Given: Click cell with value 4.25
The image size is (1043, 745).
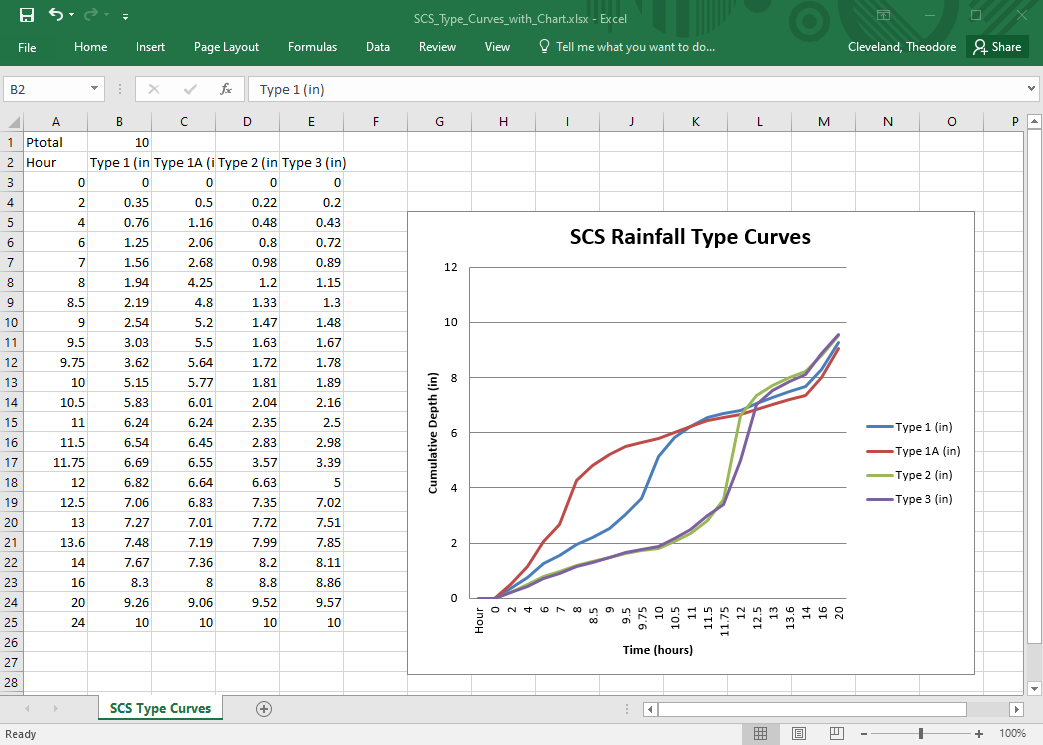Looking at the screenshot, I should pos(184,282).
